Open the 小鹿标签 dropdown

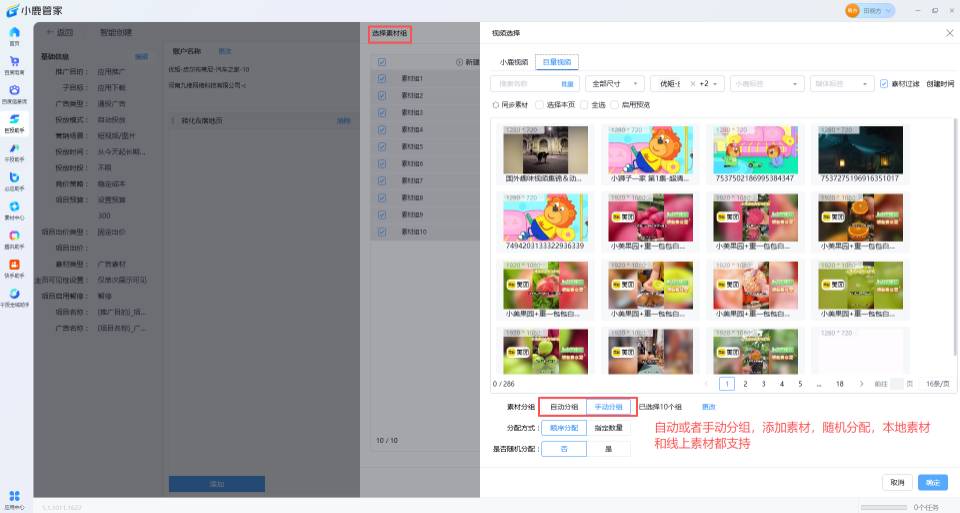(x=767, y=84)
